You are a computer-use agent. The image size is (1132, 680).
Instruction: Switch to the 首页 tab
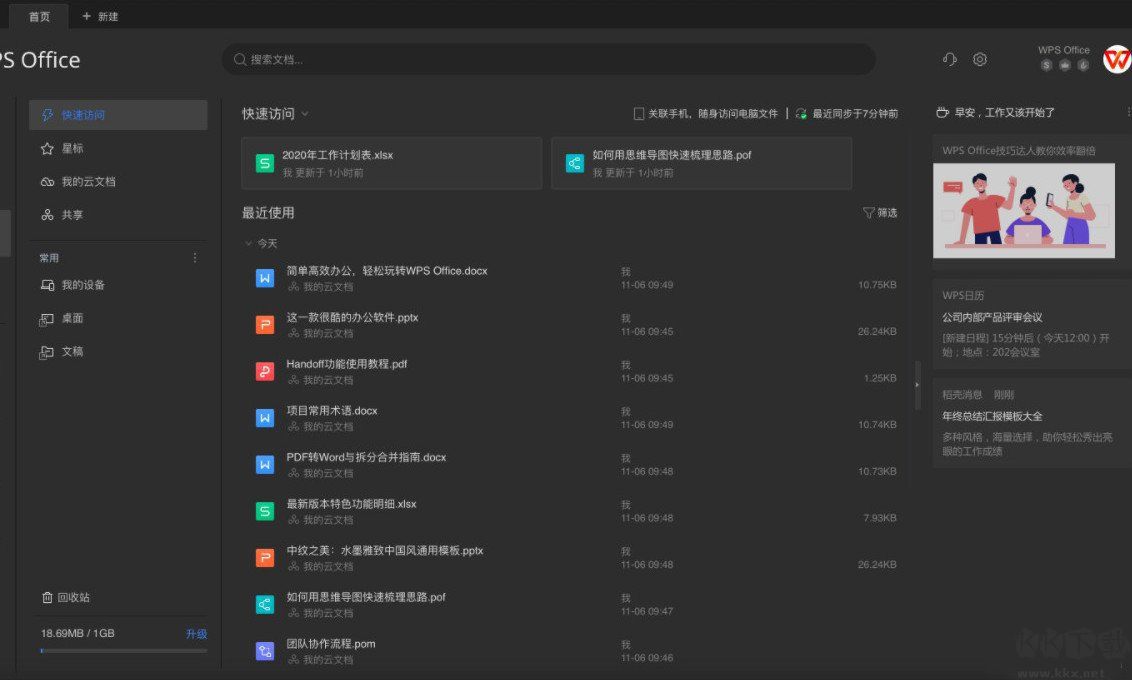(x=38, y=16)
